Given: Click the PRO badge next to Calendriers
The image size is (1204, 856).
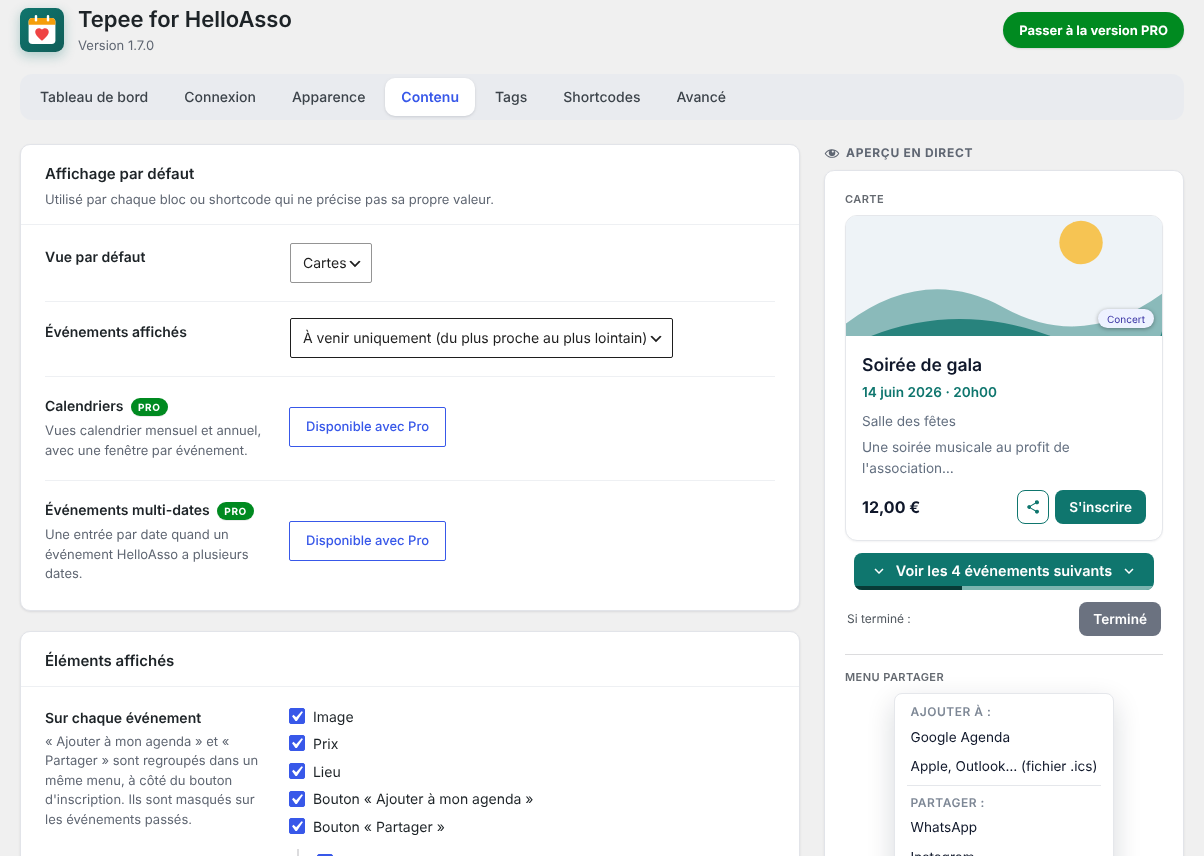Looking at the screenshot, I should click(x=149, y=407).
